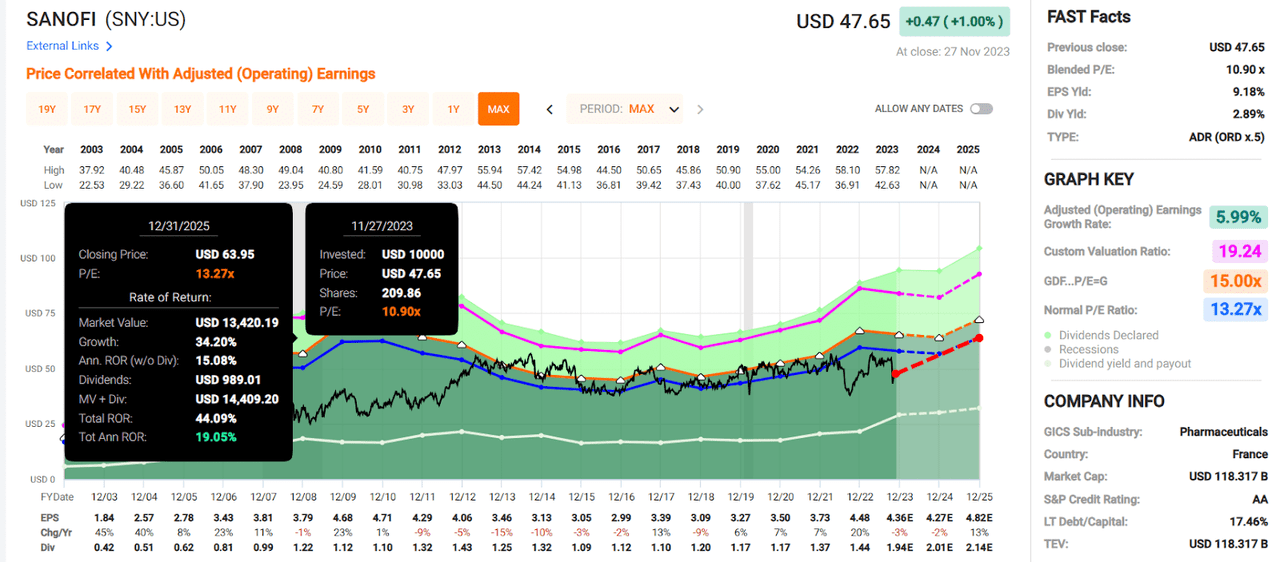
Task: Open the External Links chevron
Action: tap(109, 46)
